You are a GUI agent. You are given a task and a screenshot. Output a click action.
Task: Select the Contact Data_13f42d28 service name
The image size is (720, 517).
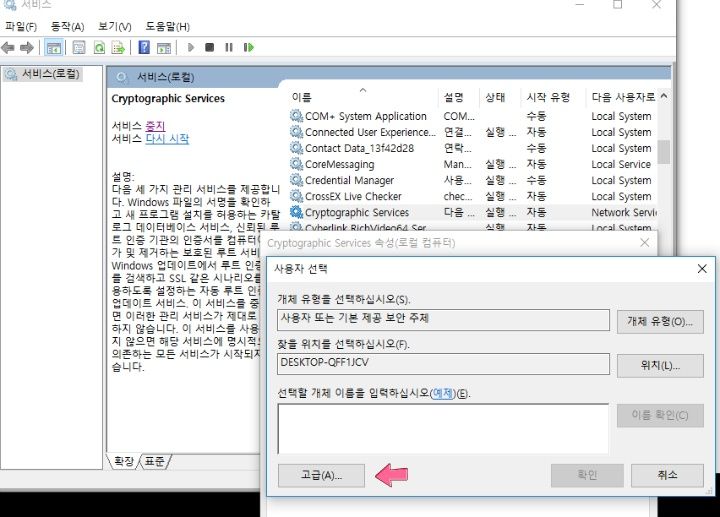[359, 148]
